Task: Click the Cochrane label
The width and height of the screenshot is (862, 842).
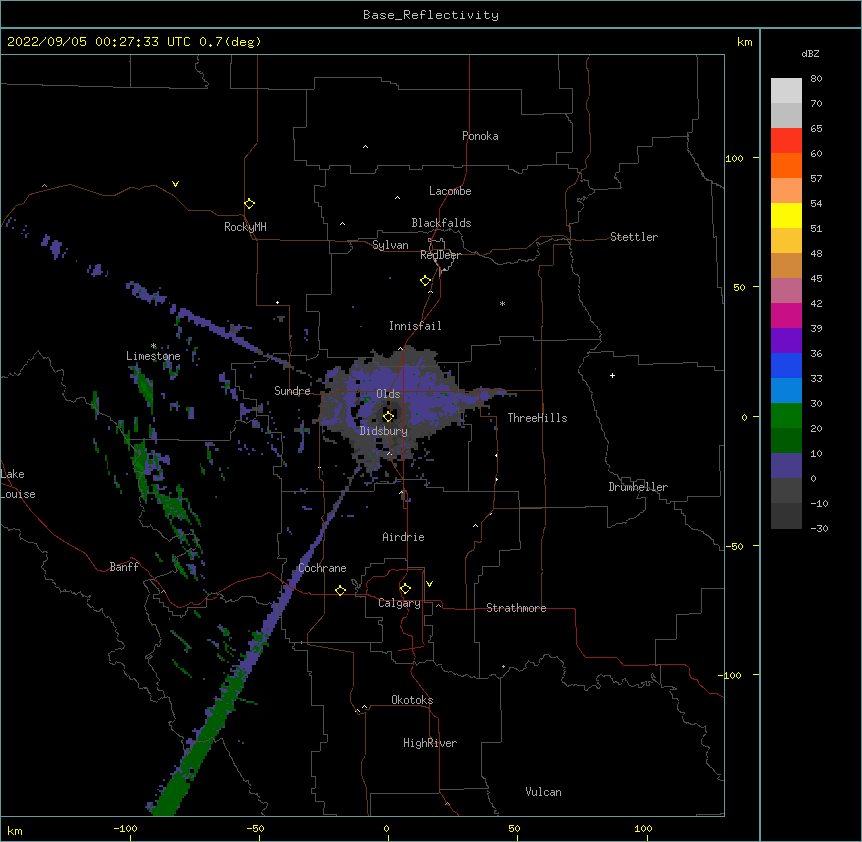Action: point(322,568)
